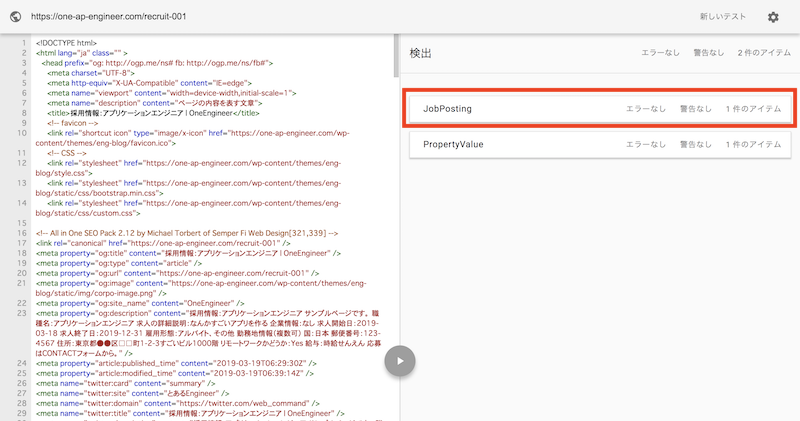Click the html lang="ja" code line
The height and width of the screenshot is (421, 800).
(82, 53)
